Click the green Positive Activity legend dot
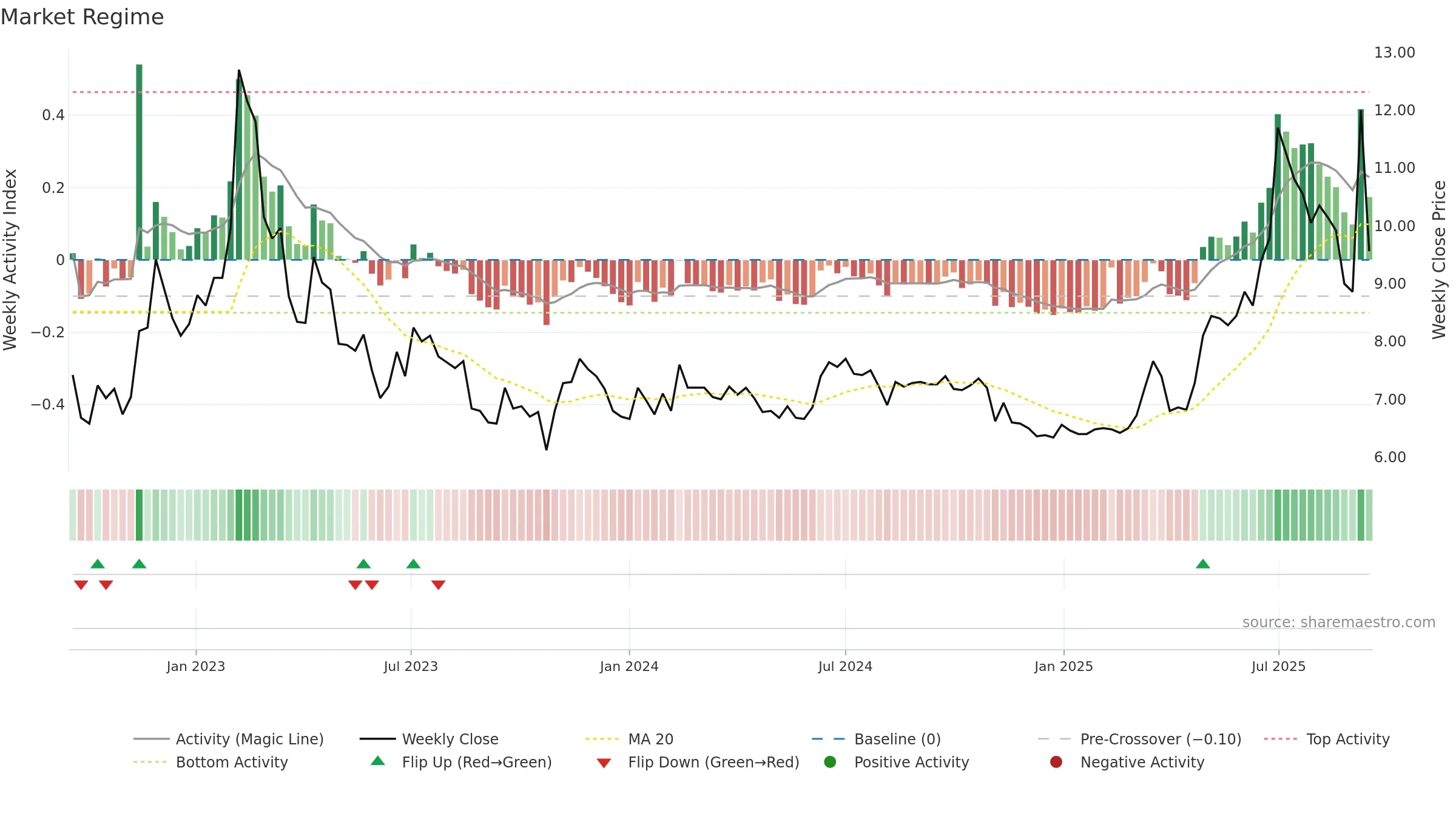 pyautogui.click(x=830, y=762)
